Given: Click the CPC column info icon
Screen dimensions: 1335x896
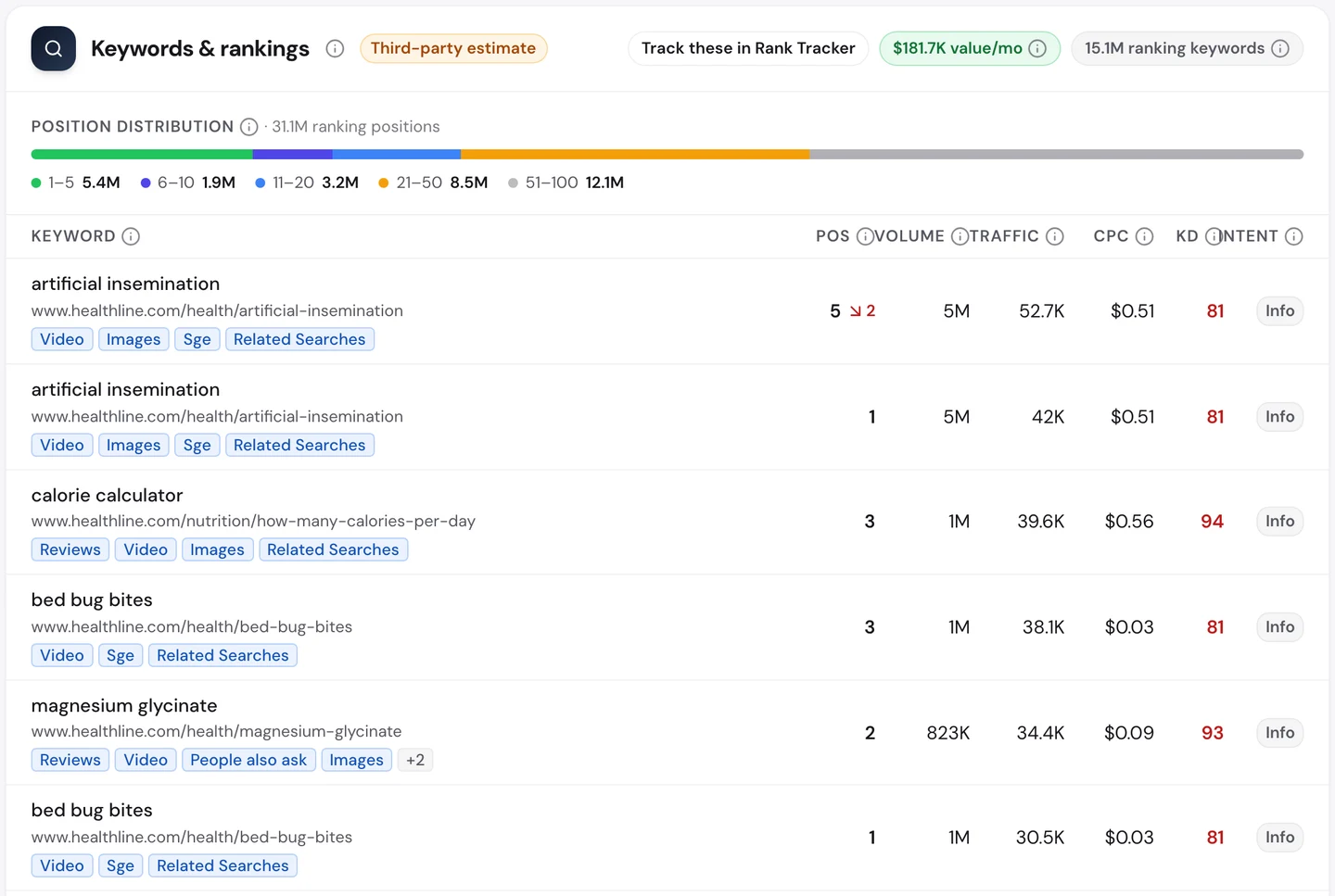Looking at the screenshot, I should pos(1144,236).
